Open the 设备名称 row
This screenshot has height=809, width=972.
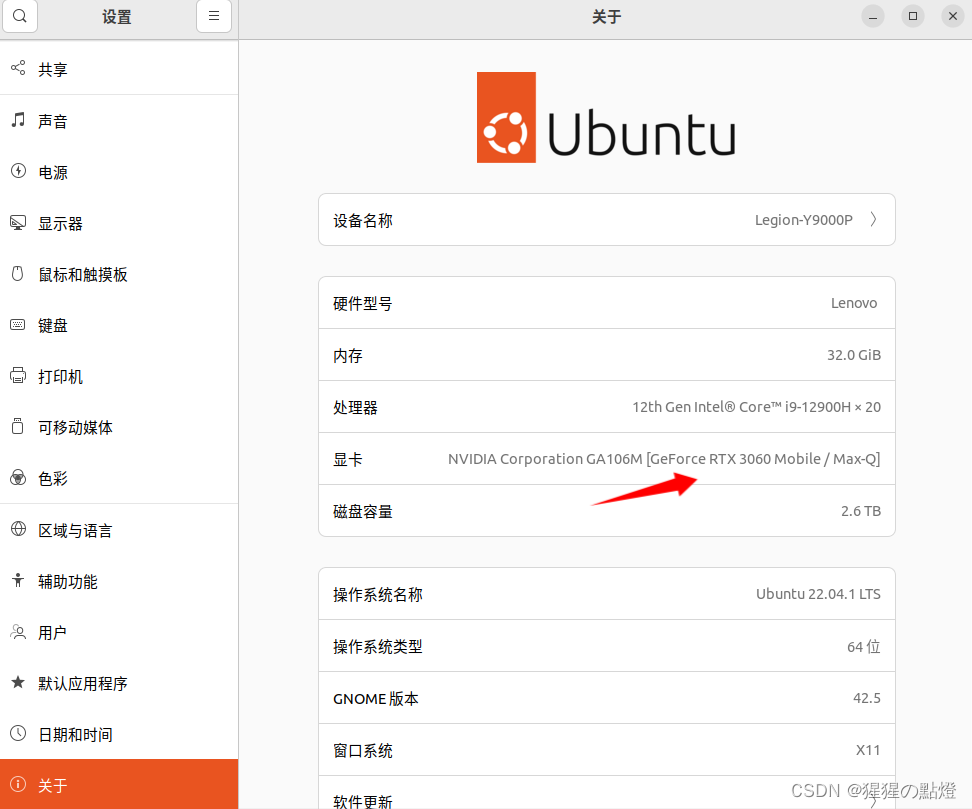point(606,219)
